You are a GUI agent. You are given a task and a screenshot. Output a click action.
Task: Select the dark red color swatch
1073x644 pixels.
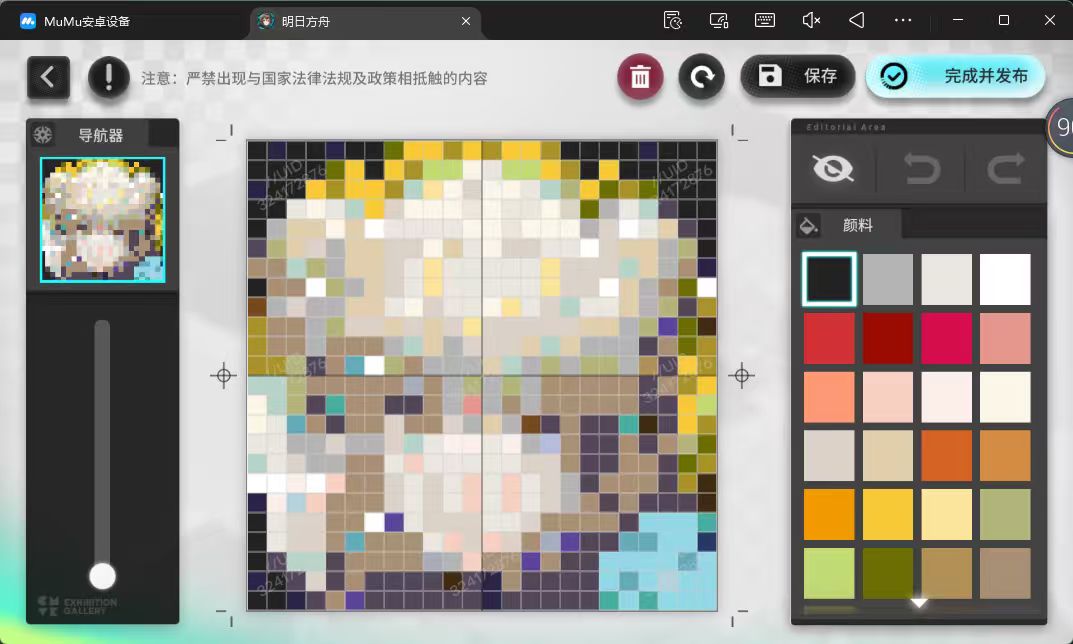coord(888,338)
